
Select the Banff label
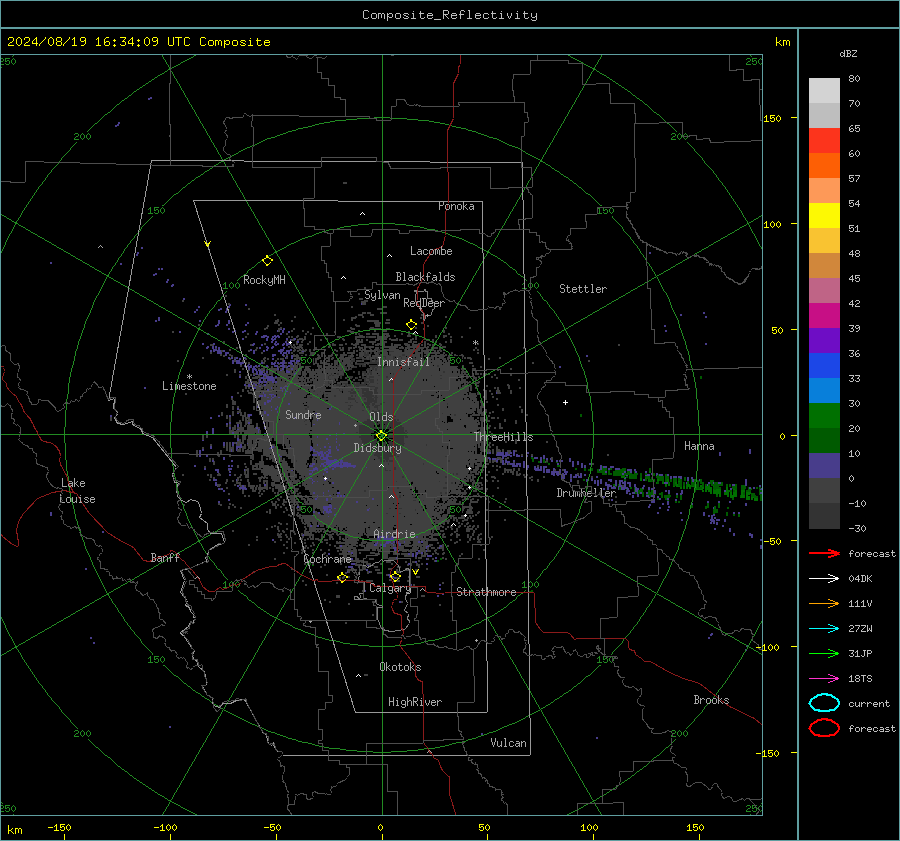point(165,557)
